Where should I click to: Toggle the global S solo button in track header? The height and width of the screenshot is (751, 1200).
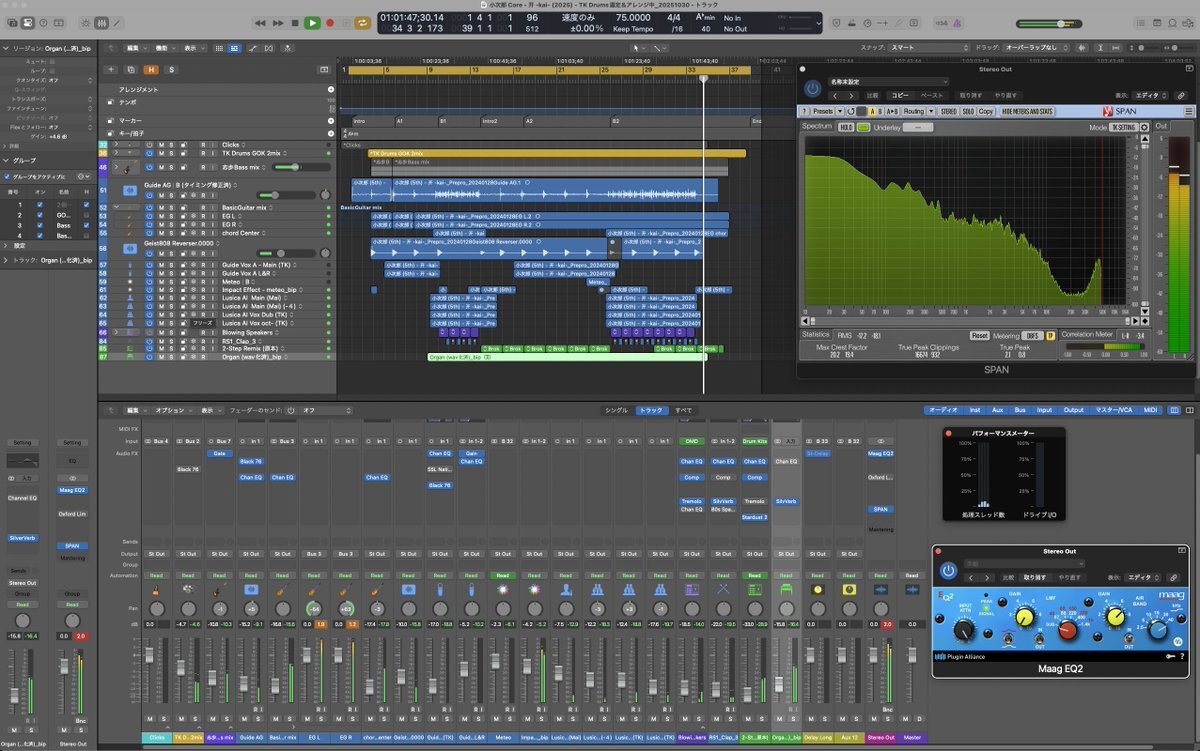point(171,69)
